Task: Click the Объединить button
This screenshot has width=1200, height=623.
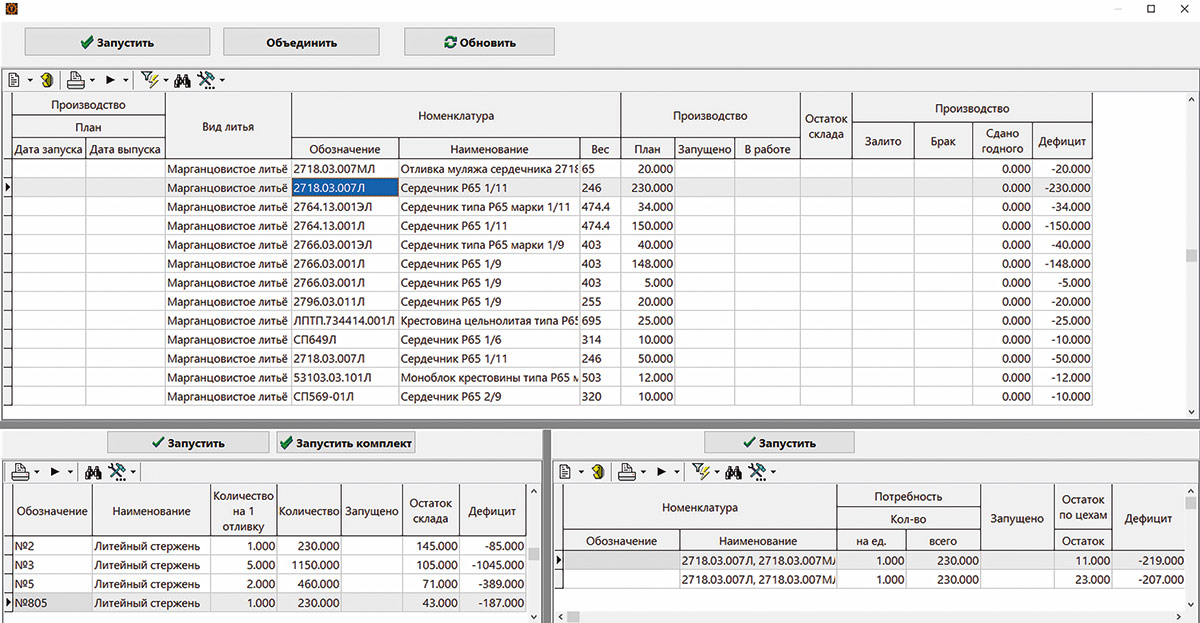Action: coord(301,42)
